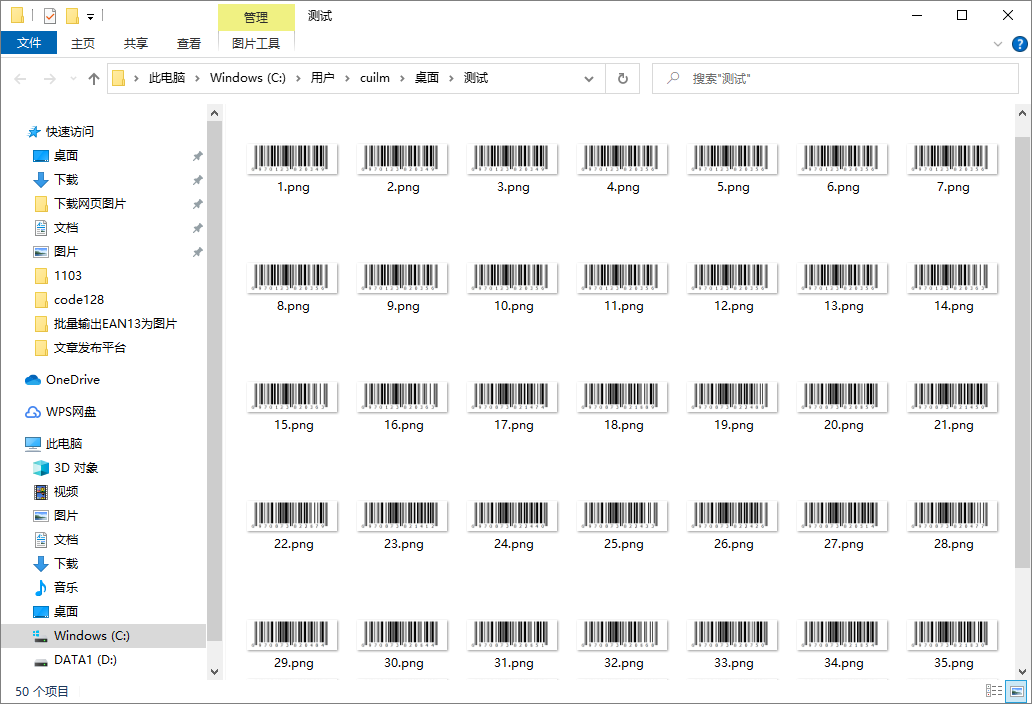Expand the 此电脑 chevron in address bar
This screenshot has width=1032, height=704.
(197, 78)
